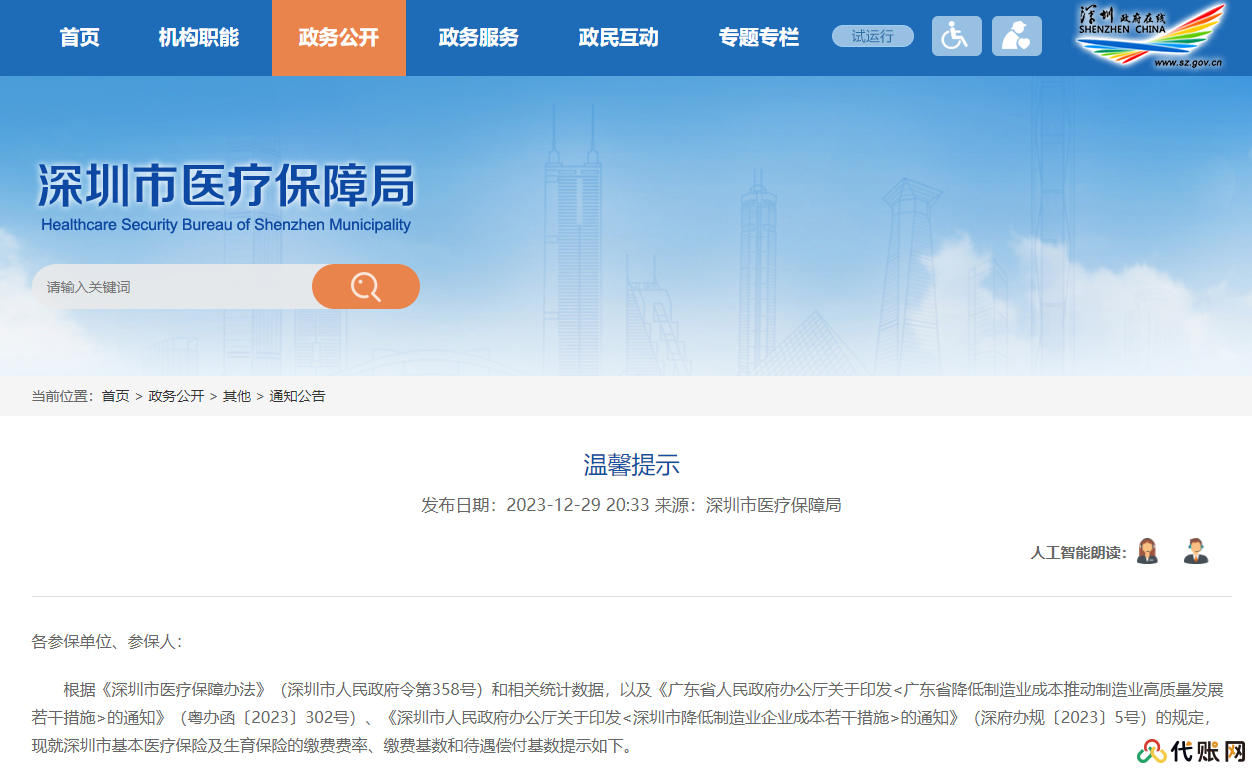Select the male AI voice reader

pyautogui.click(x=1195, y=551)
